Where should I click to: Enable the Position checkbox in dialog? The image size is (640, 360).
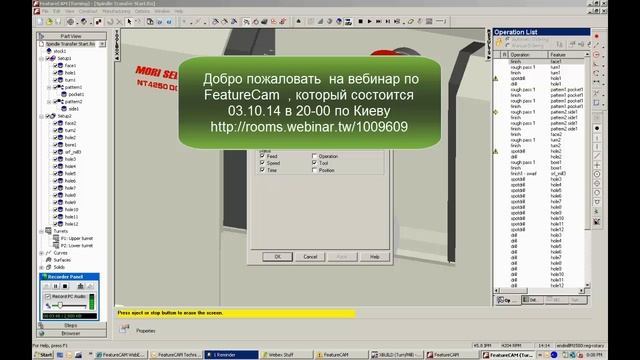[x=314, y=170]
